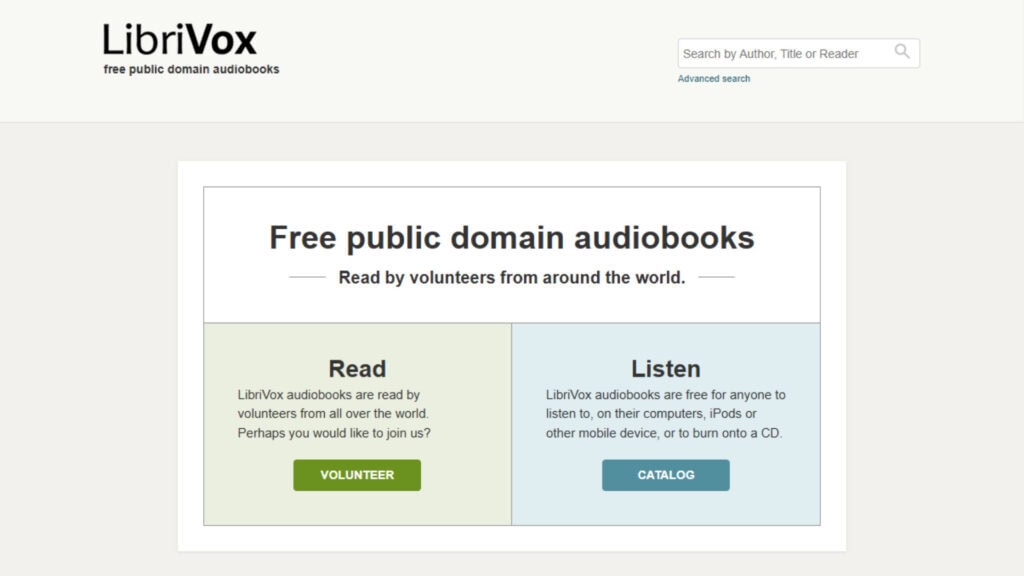The width and height of the screenshot is (1024, 576).
Task: Click 'Read by volunteers from around the world.'
Action: coord(511,278)
